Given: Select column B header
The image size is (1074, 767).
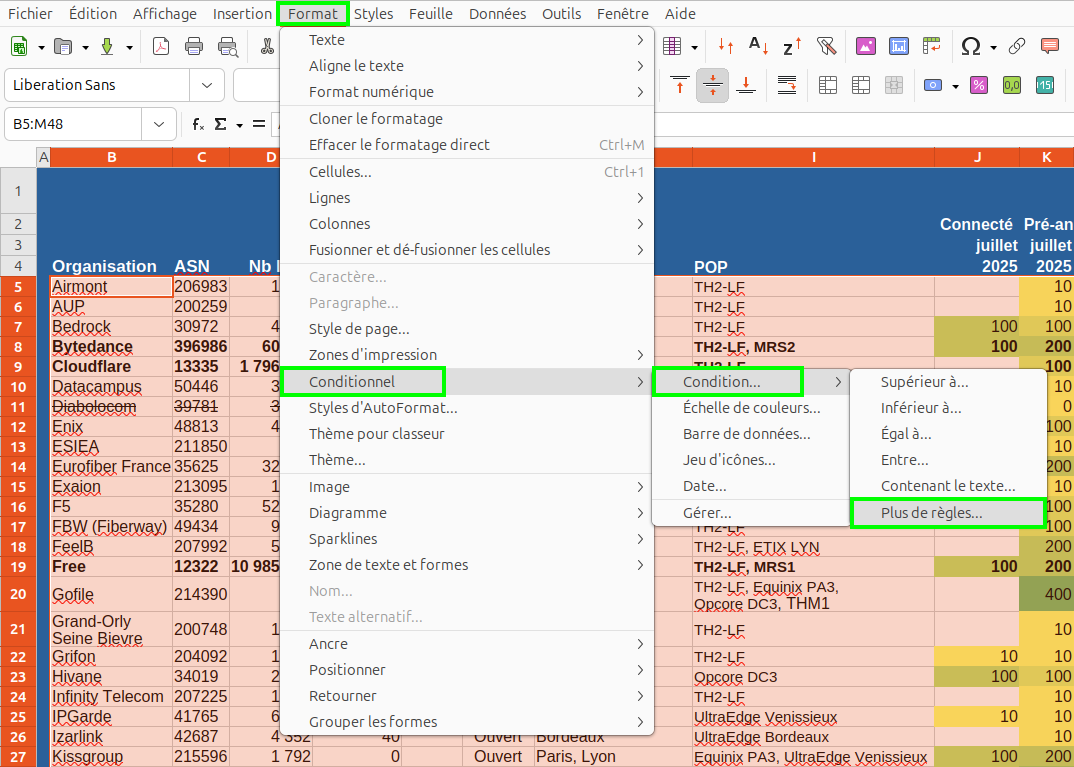Looking at the screenshot, I should [x=112, y=158].
